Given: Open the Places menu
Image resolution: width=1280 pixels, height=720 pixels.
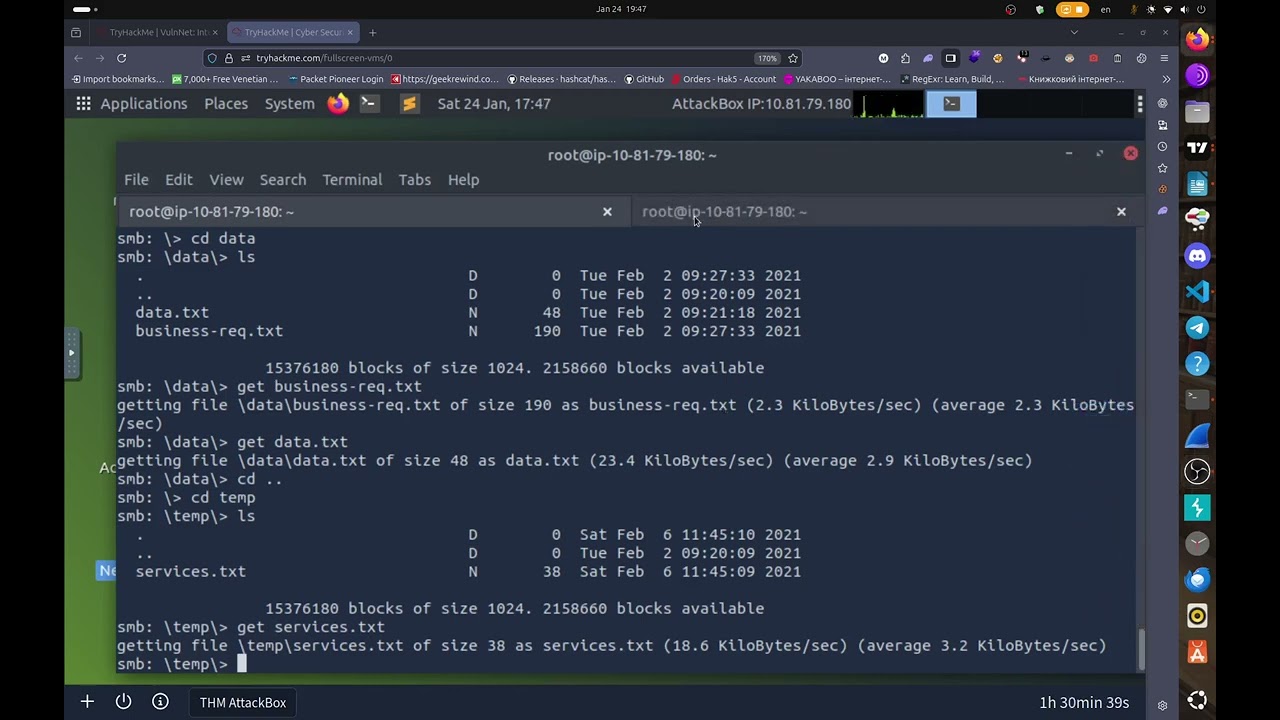Looking at the screenshot, I should 226,103.
